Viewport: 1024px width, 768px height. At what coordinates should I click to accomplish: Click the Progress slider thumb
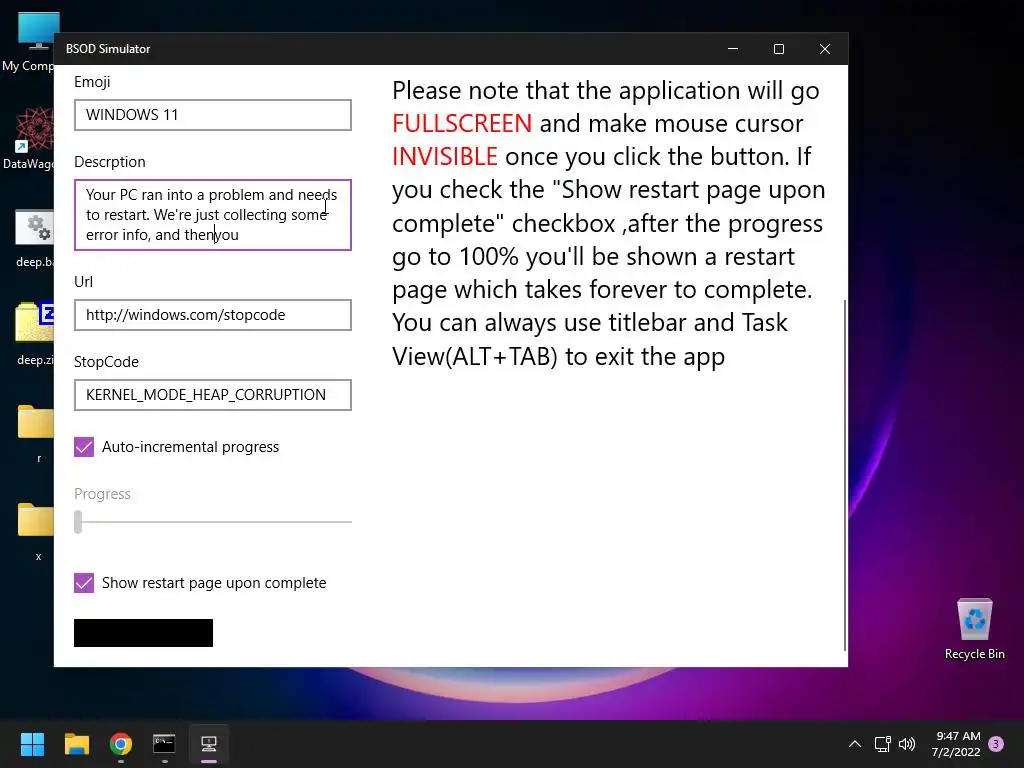[x=78, y=522]
